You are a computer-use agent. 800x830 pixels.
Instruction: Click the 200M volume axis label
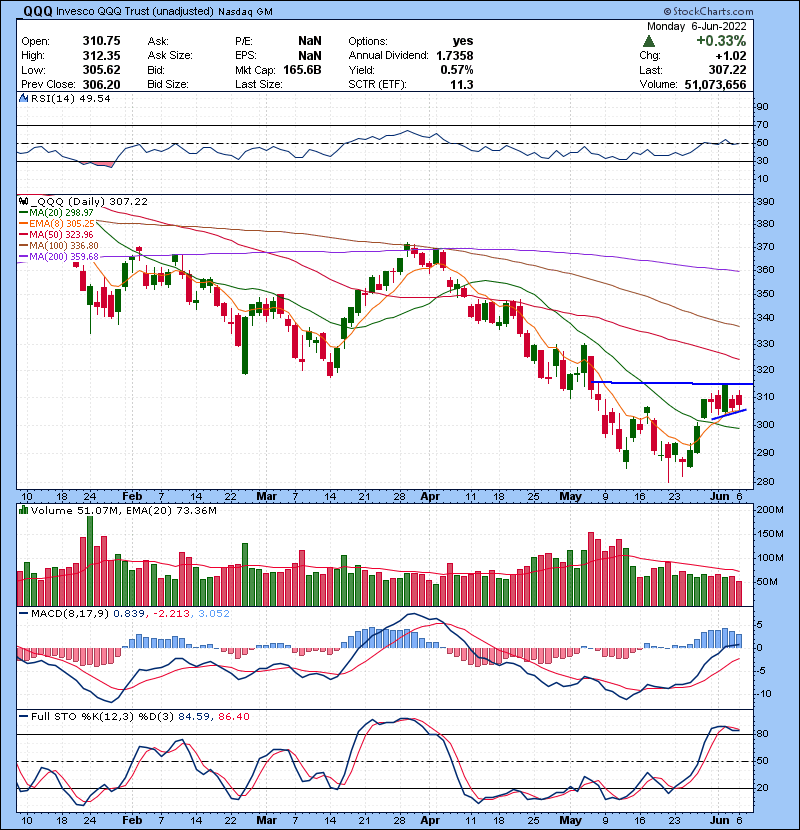click(770, 510)
